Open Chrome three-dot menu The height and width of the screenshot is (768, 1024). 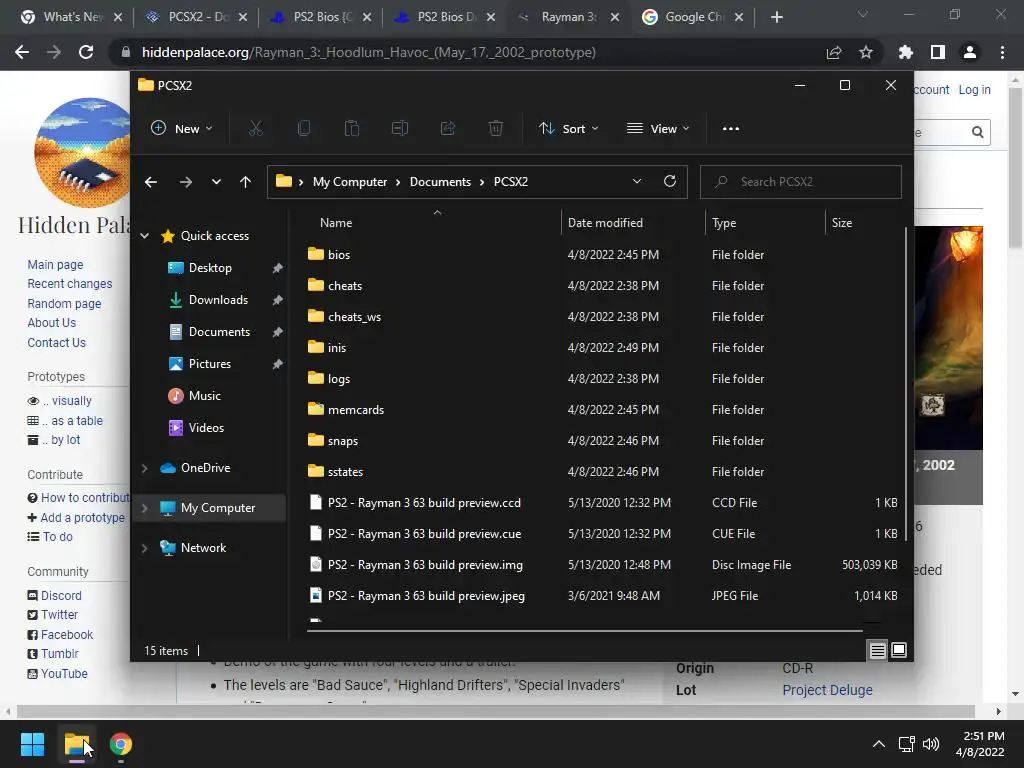(1002, 52)
